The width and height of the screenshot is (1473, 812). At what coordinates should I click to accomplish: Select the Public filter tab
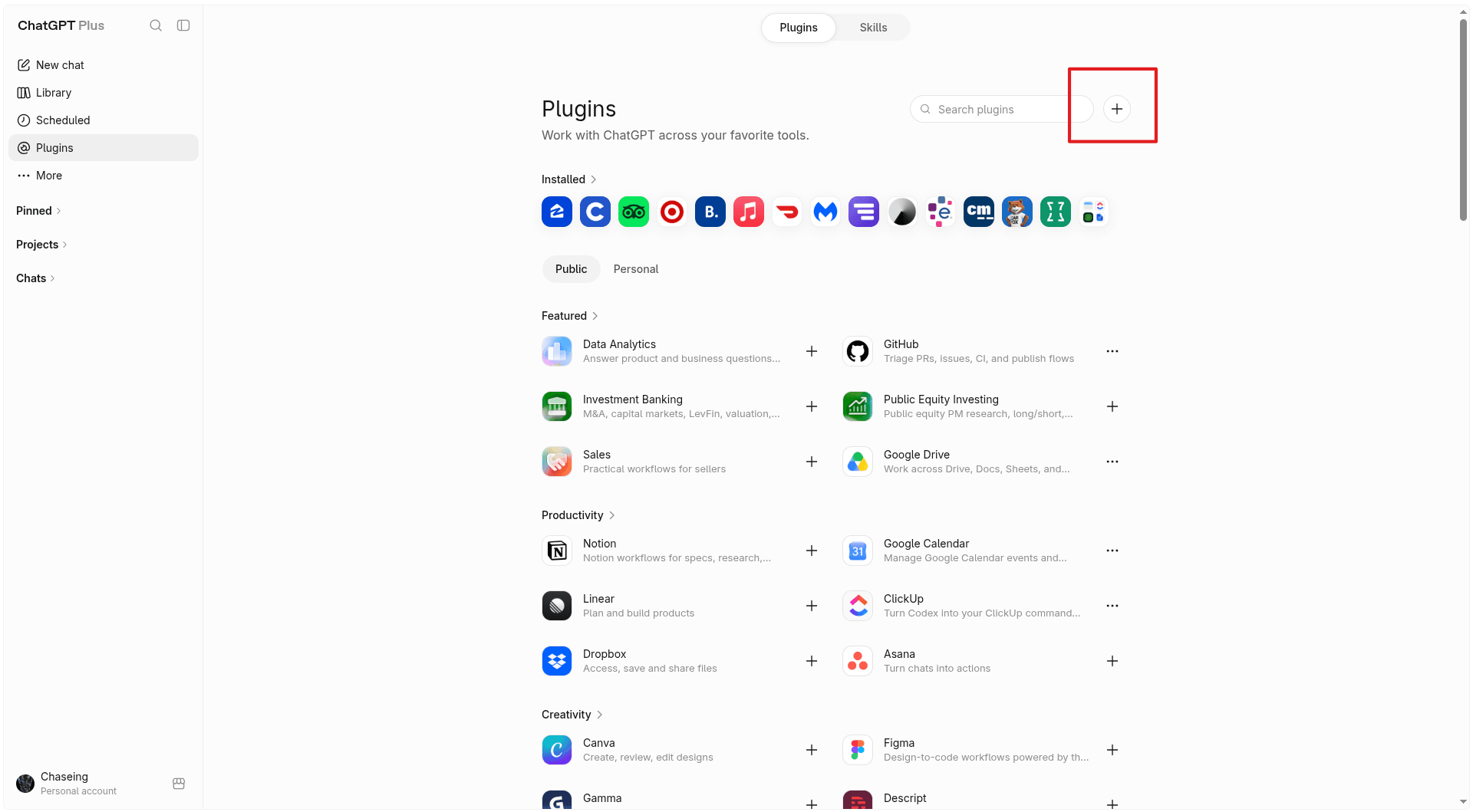click(571, 269)
